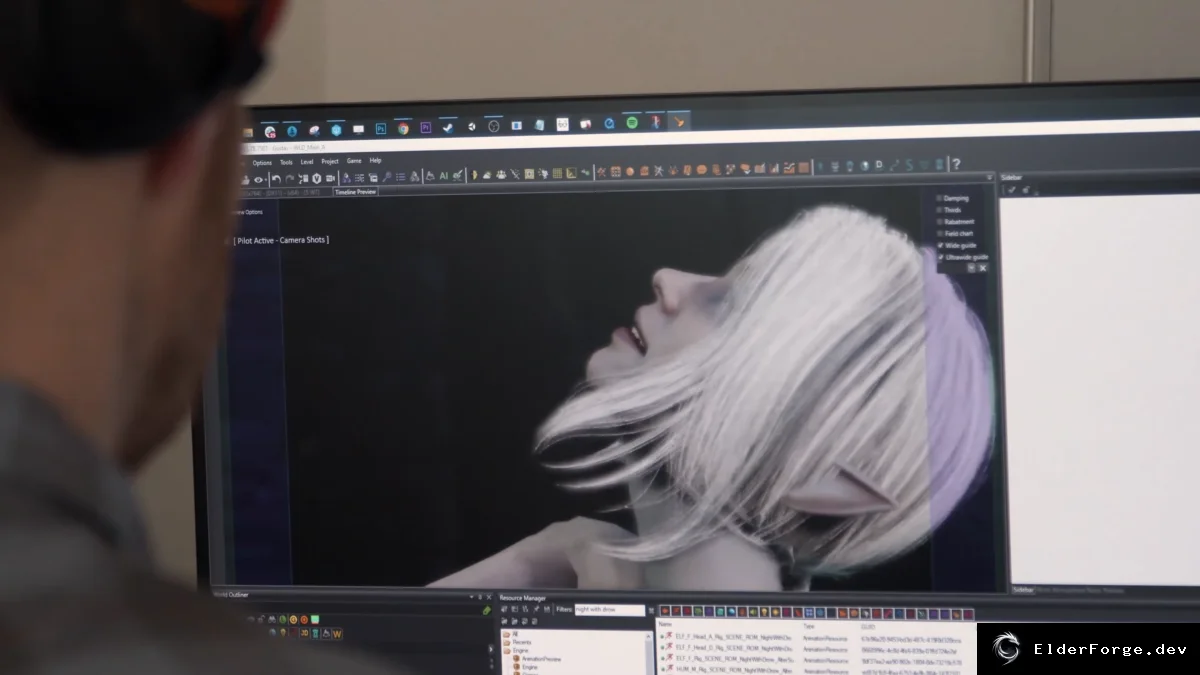Enable the Rabatment checkbox
This screenshot has height=675, width=1200.
pos(939,222)
